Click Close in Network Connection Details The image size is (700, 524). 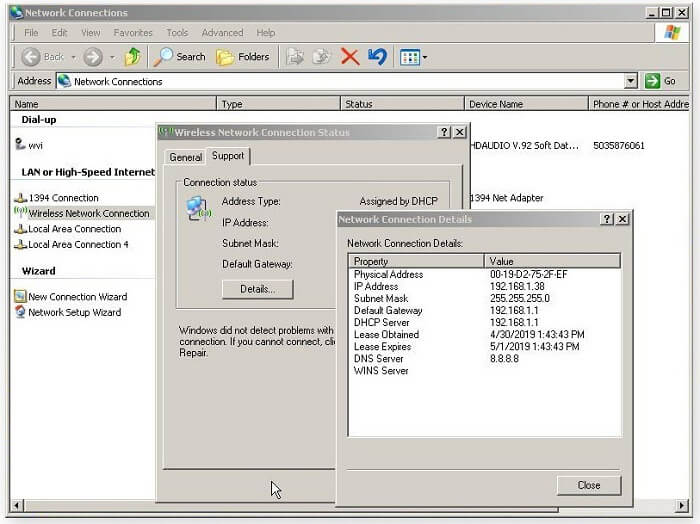589,485
